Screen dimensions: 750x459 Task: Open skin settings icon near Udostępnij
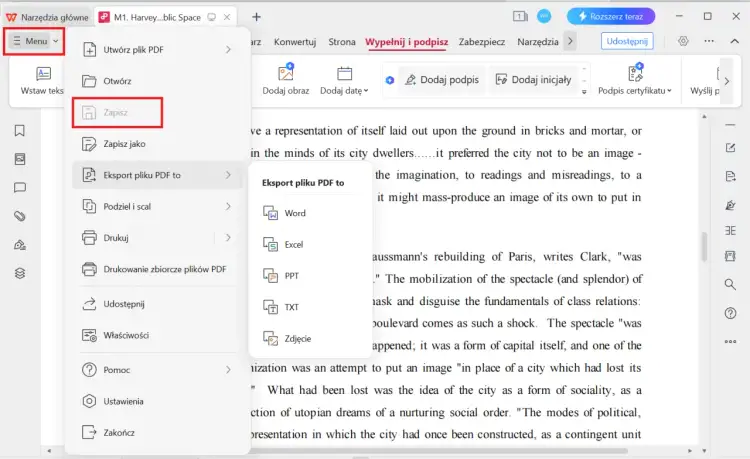point(683,41)
